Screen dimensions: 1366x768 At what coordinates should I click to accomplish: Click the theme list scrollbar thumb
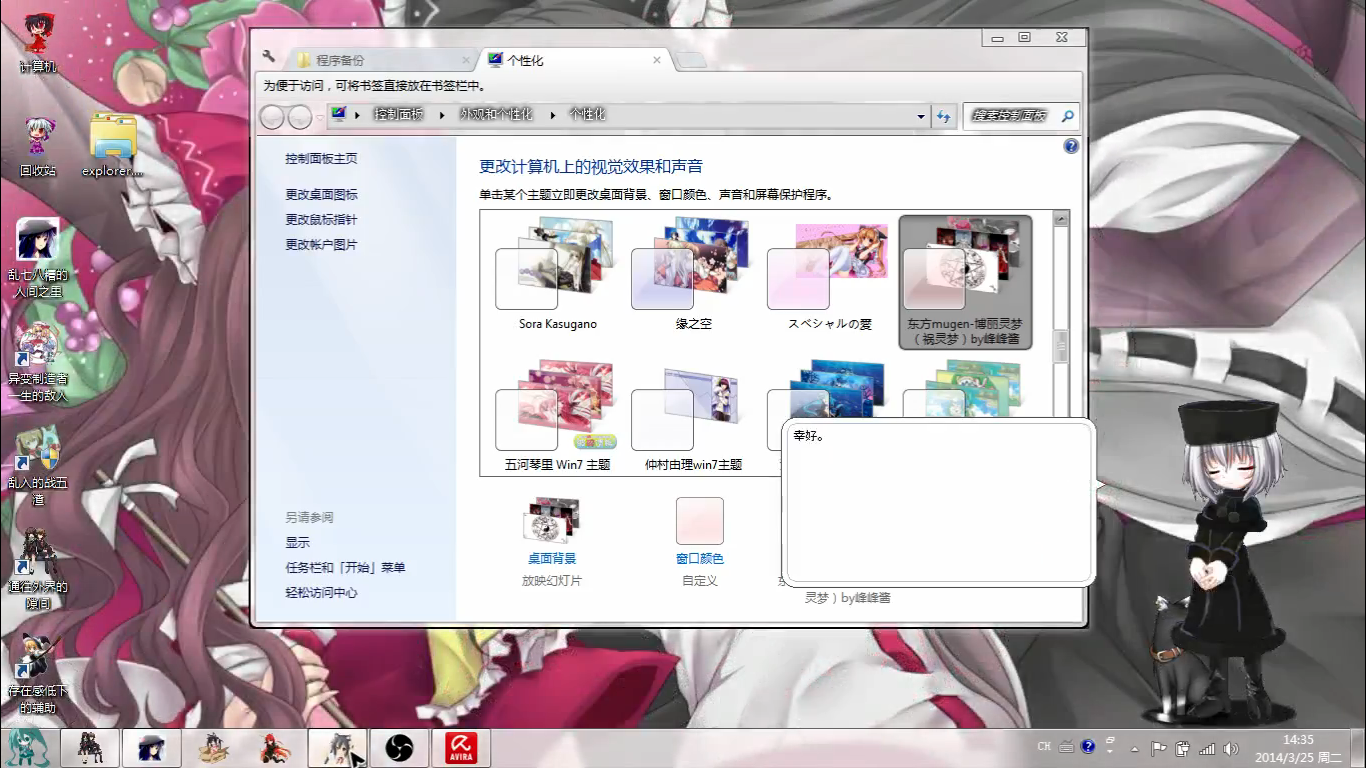(1062, 347)
